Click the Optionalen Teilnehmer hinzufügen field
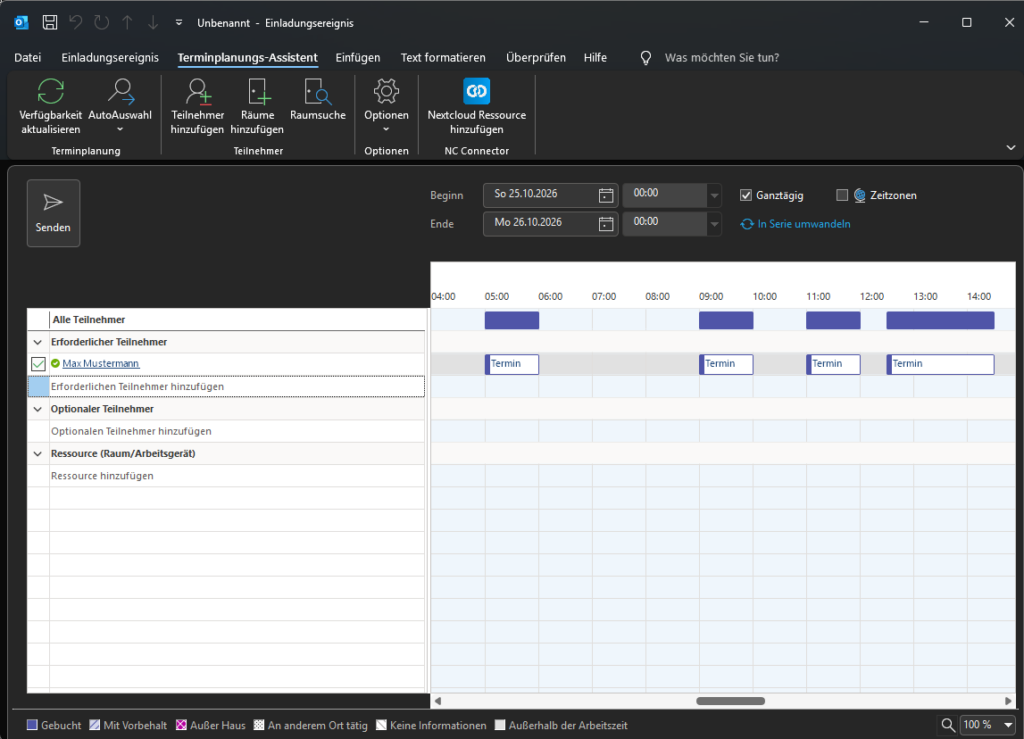1024x739 pixels. coord(237,432)
